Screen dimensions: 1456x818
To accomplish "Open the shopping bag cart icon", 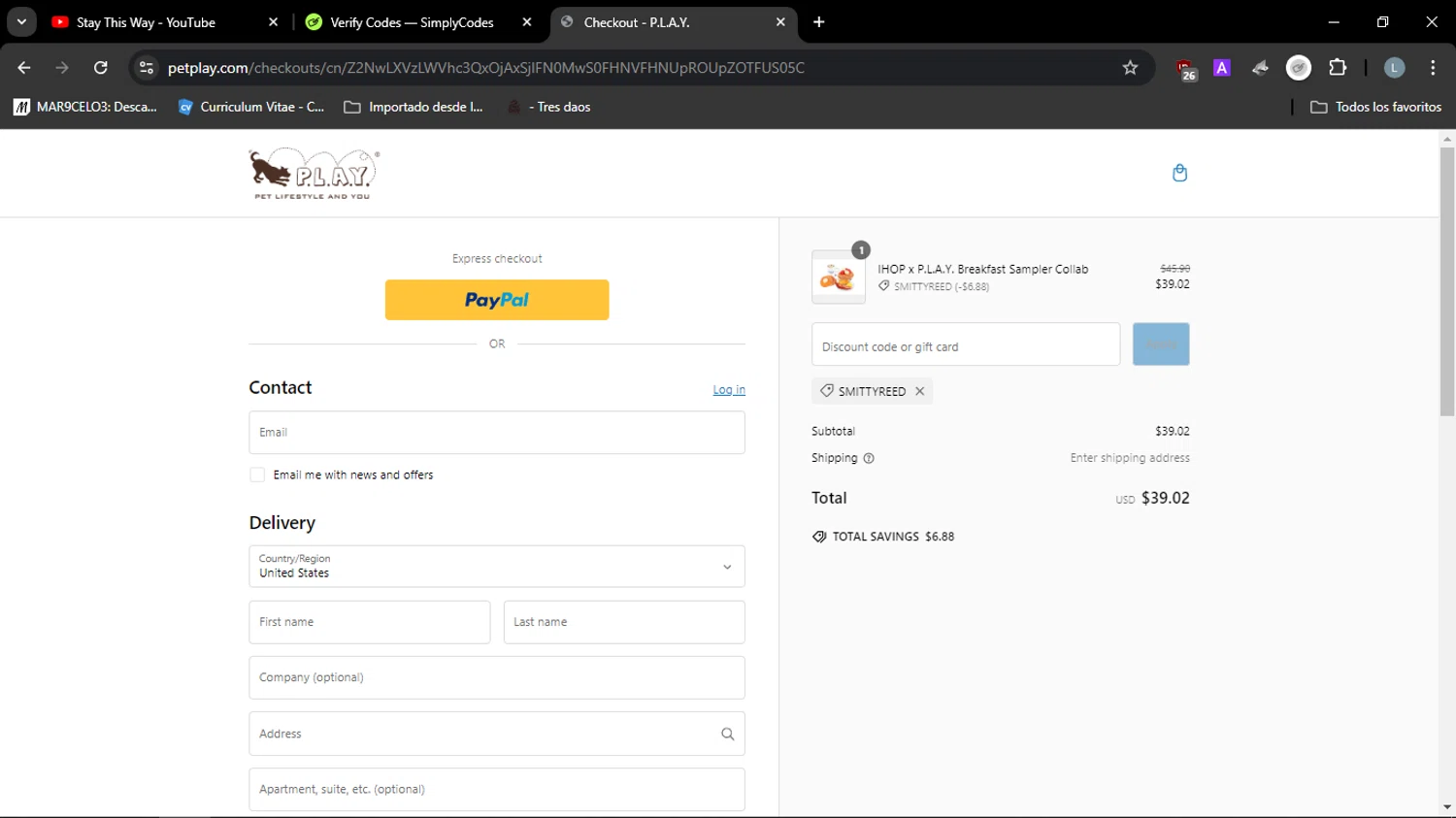I will point(1179,173).
